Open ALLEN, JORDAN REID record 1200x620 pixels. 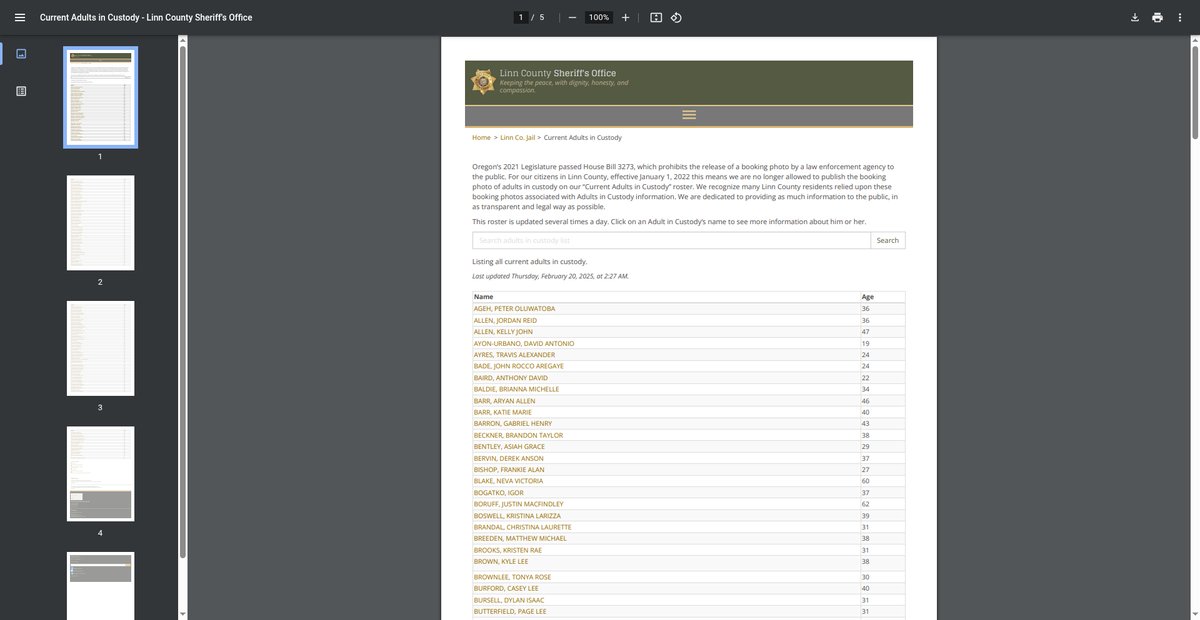tap(505, 320)
